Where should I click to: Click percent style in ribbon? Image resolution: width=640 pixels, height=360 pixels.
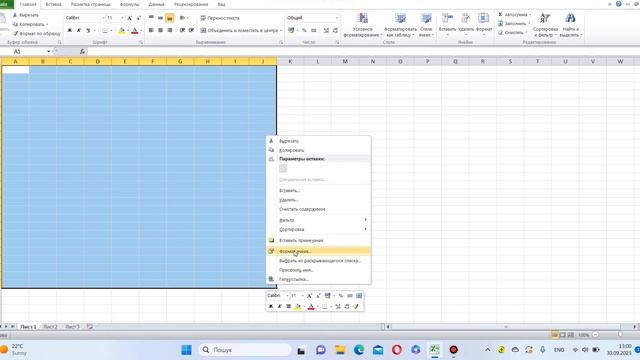(304, 30)
